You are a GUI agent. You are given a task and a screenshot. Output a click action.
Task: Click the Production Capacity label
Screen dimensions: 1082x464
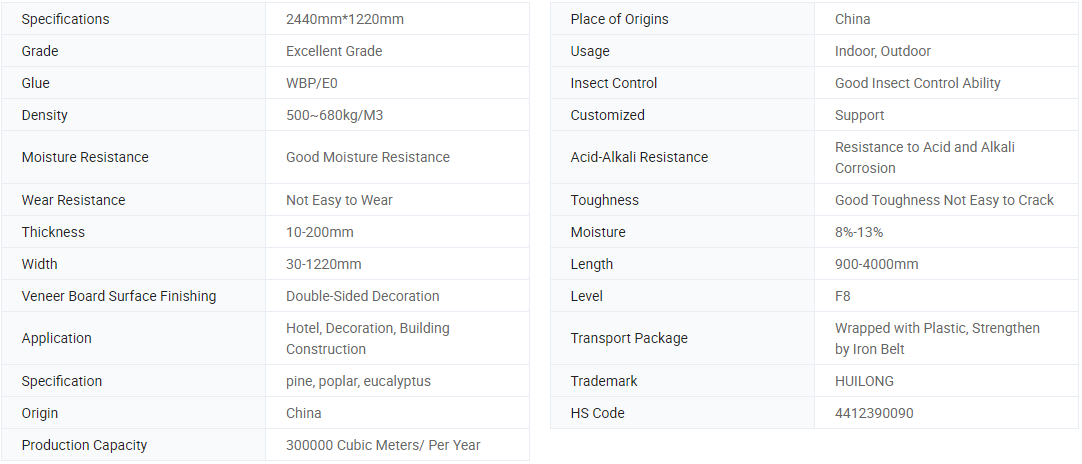point(84,445)
